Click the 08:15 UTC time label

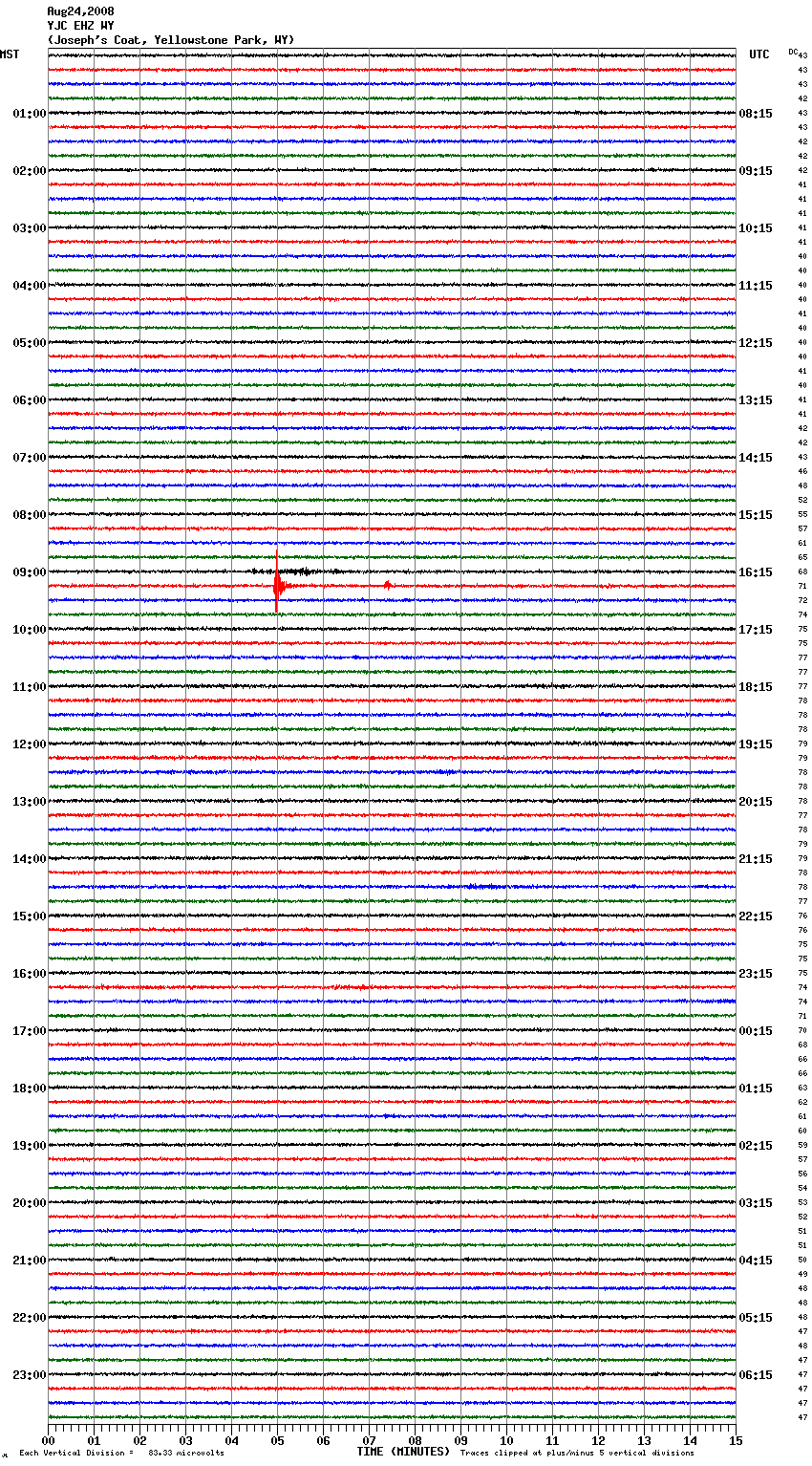[756, 114]
